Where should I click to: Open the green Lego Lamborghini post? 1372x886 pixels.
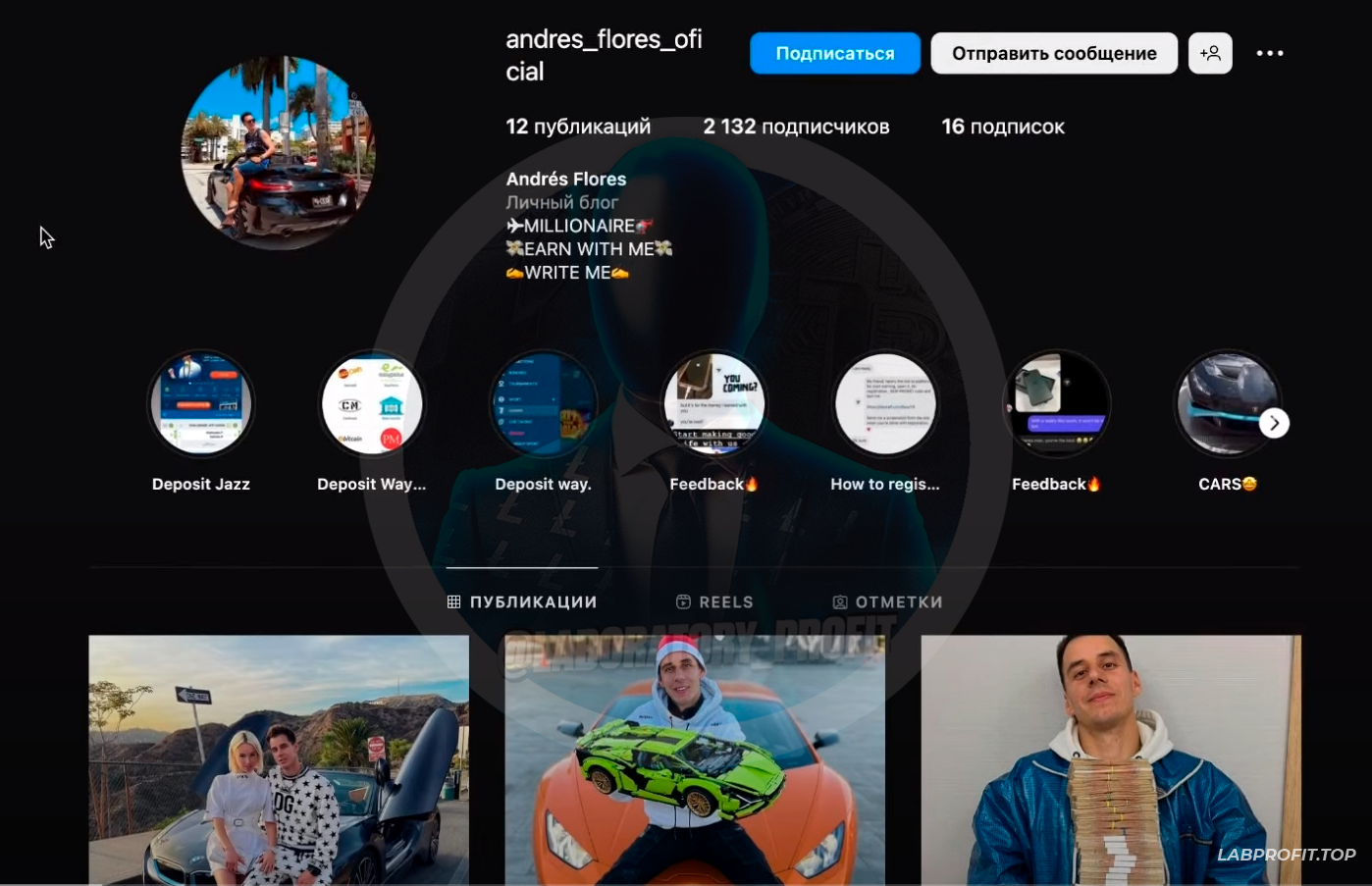click(x=695, y=760)
